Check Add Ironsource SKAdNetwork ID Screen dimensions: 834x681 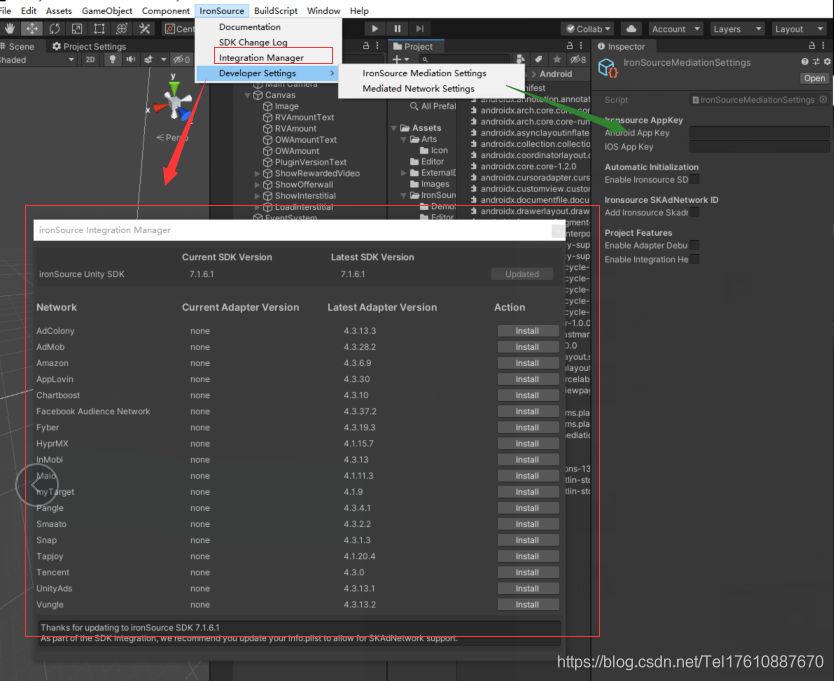(x=694, y=212)
